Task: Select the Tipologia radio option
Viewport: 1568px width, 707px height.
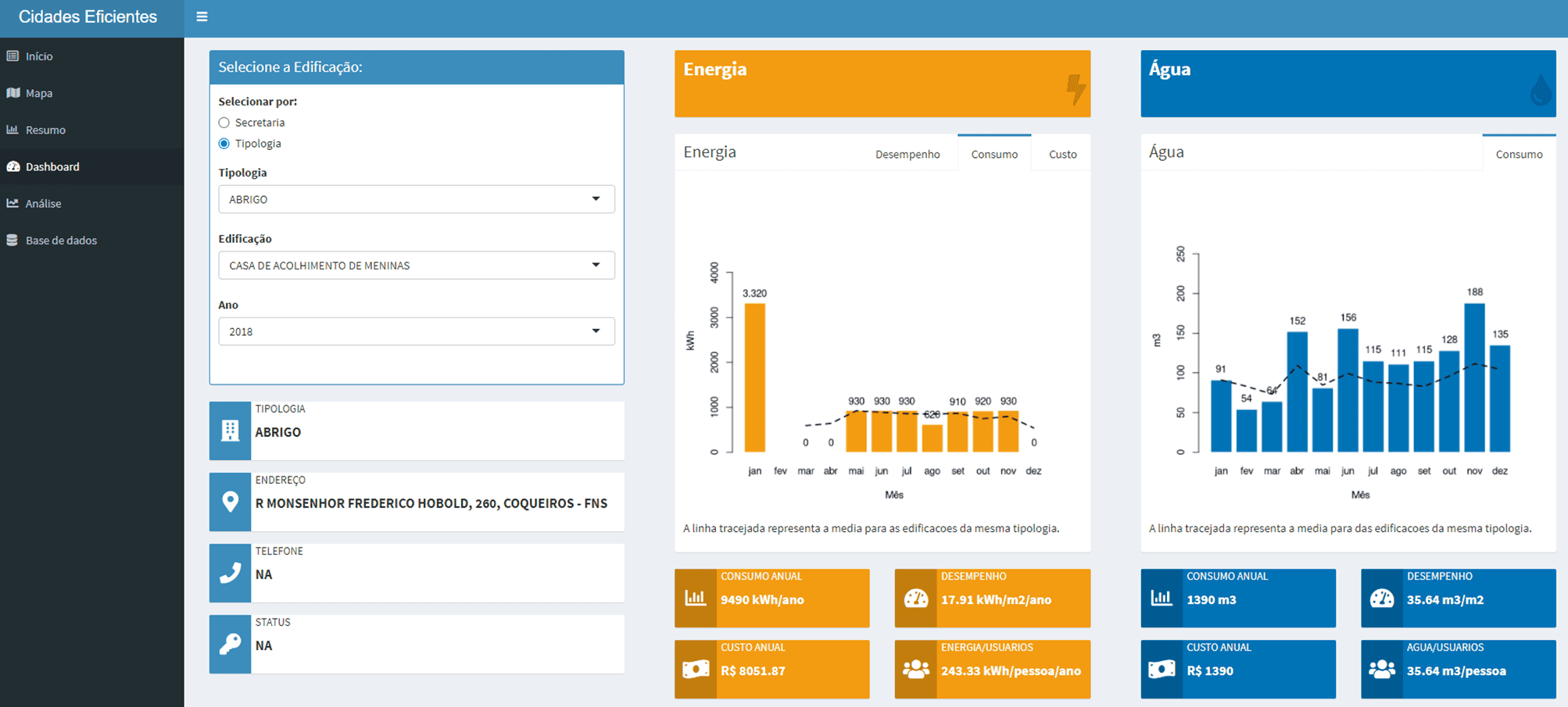Action: (x=224, y=144)
